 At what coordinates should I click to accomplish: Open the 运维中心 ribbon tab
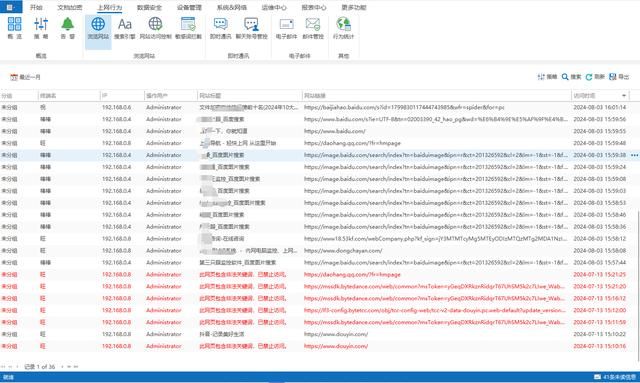pos(273,7)
